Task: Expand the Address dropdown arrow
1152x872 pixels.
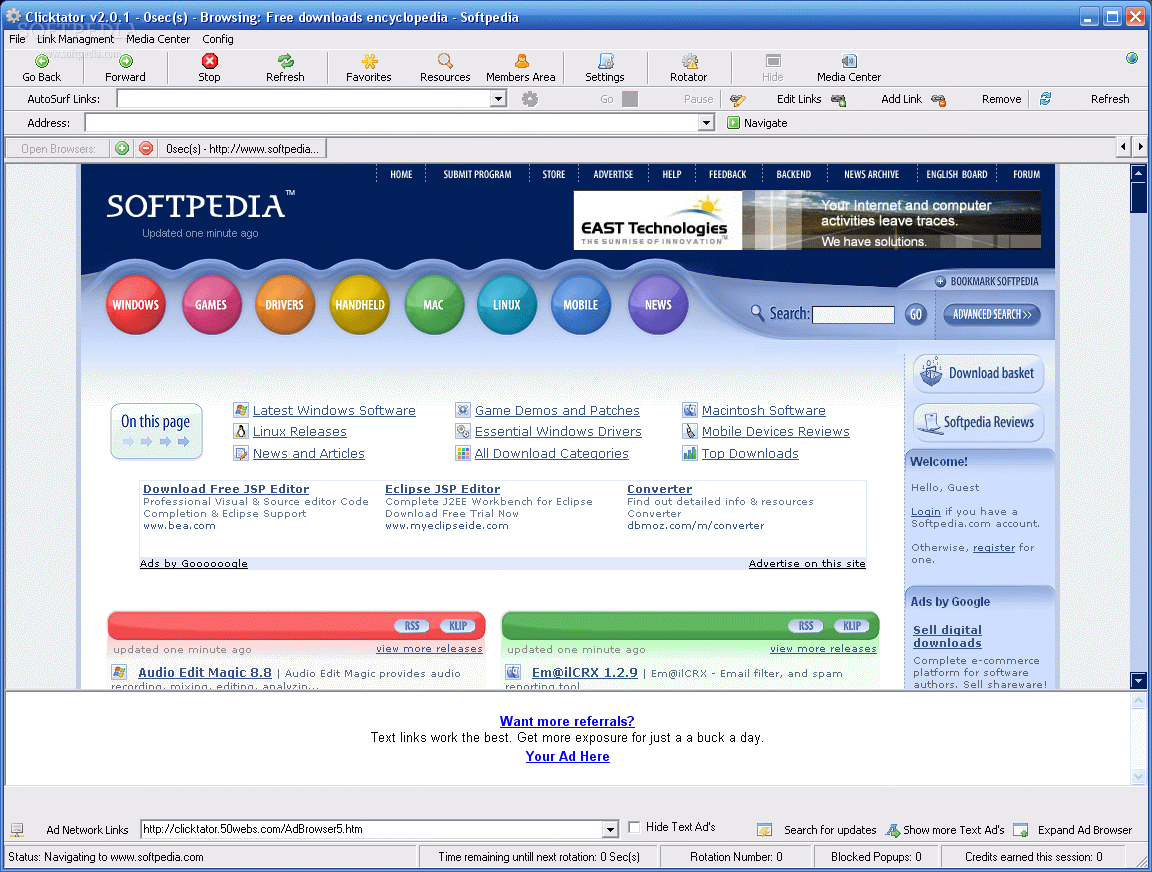Action: (706, 123)
